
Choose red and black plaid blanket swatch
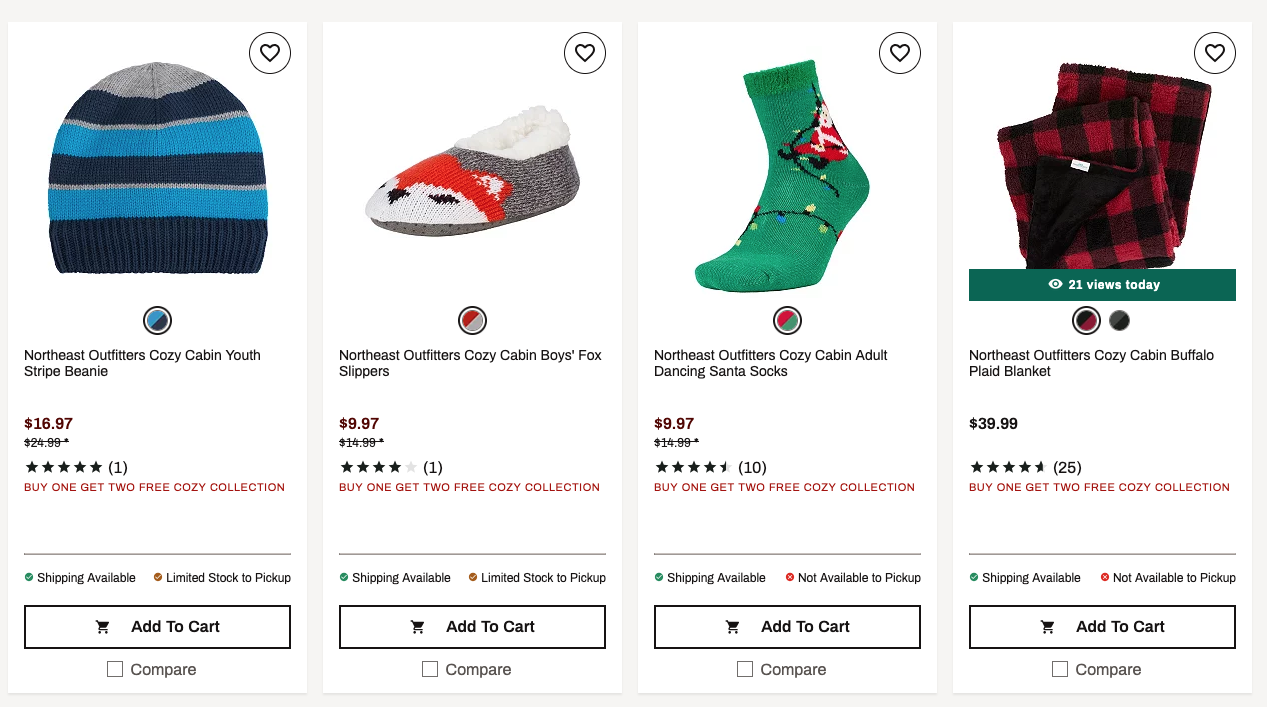1086,321
